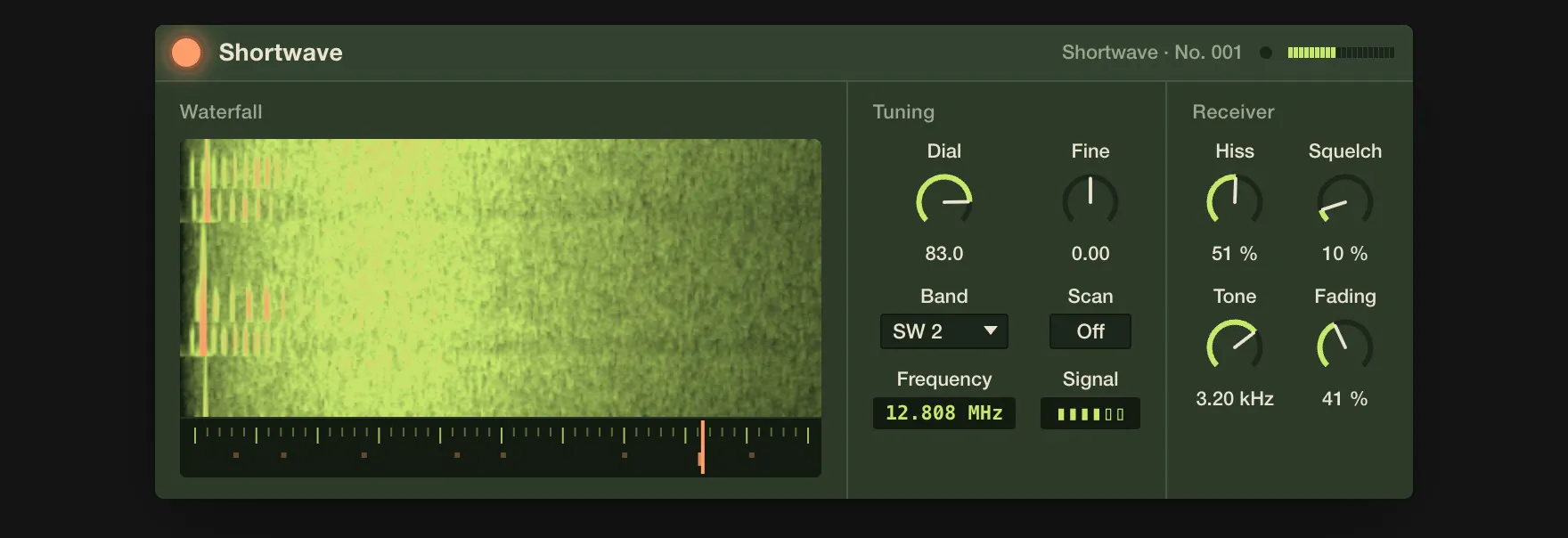Image resolution: width=1568 pixels, height=538 pixels.
Task: Click the orange tuning marker on the frequency scale
Action: (x=702, y=447)
